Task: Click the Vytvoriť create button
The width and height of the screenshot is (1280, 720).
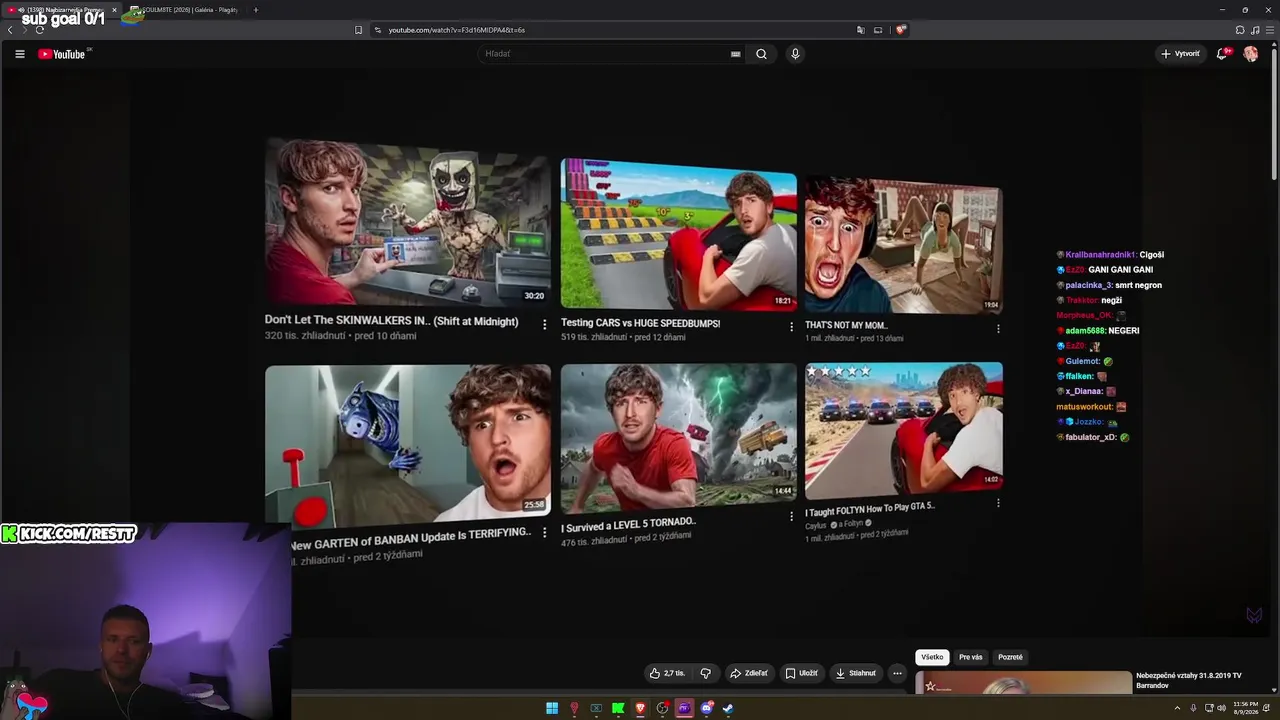Action: point(1180,54)
